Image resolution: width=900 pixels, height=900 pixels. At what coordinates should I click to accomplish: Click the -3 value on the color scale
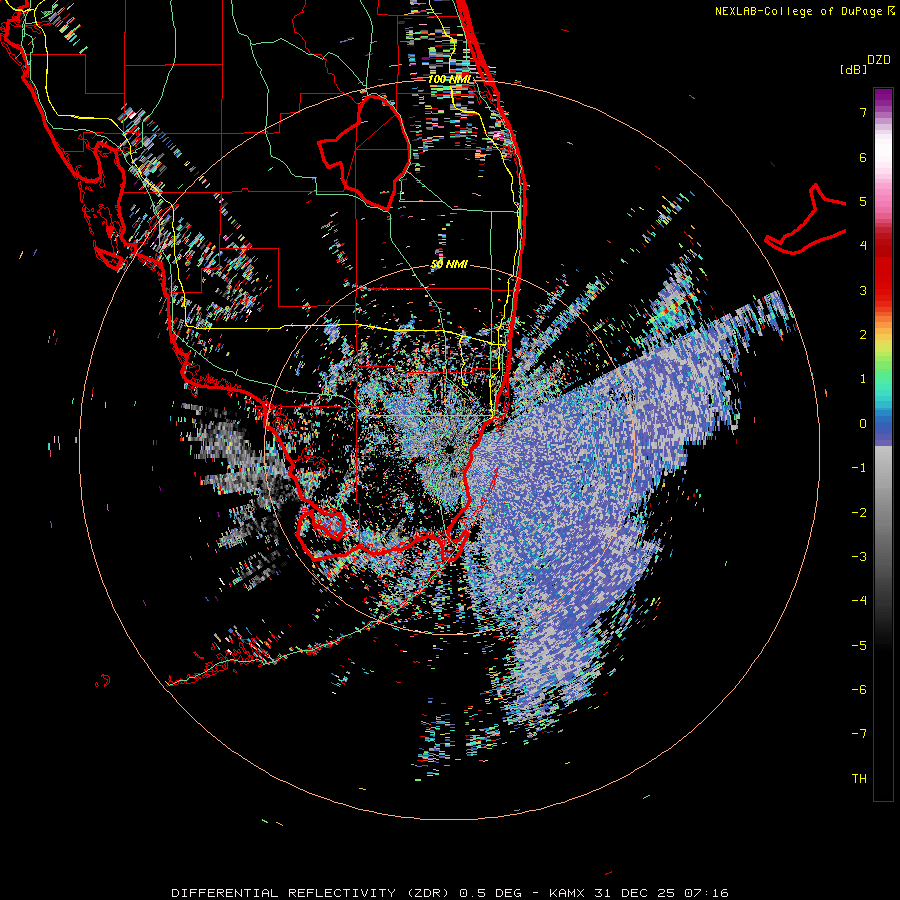859,556
